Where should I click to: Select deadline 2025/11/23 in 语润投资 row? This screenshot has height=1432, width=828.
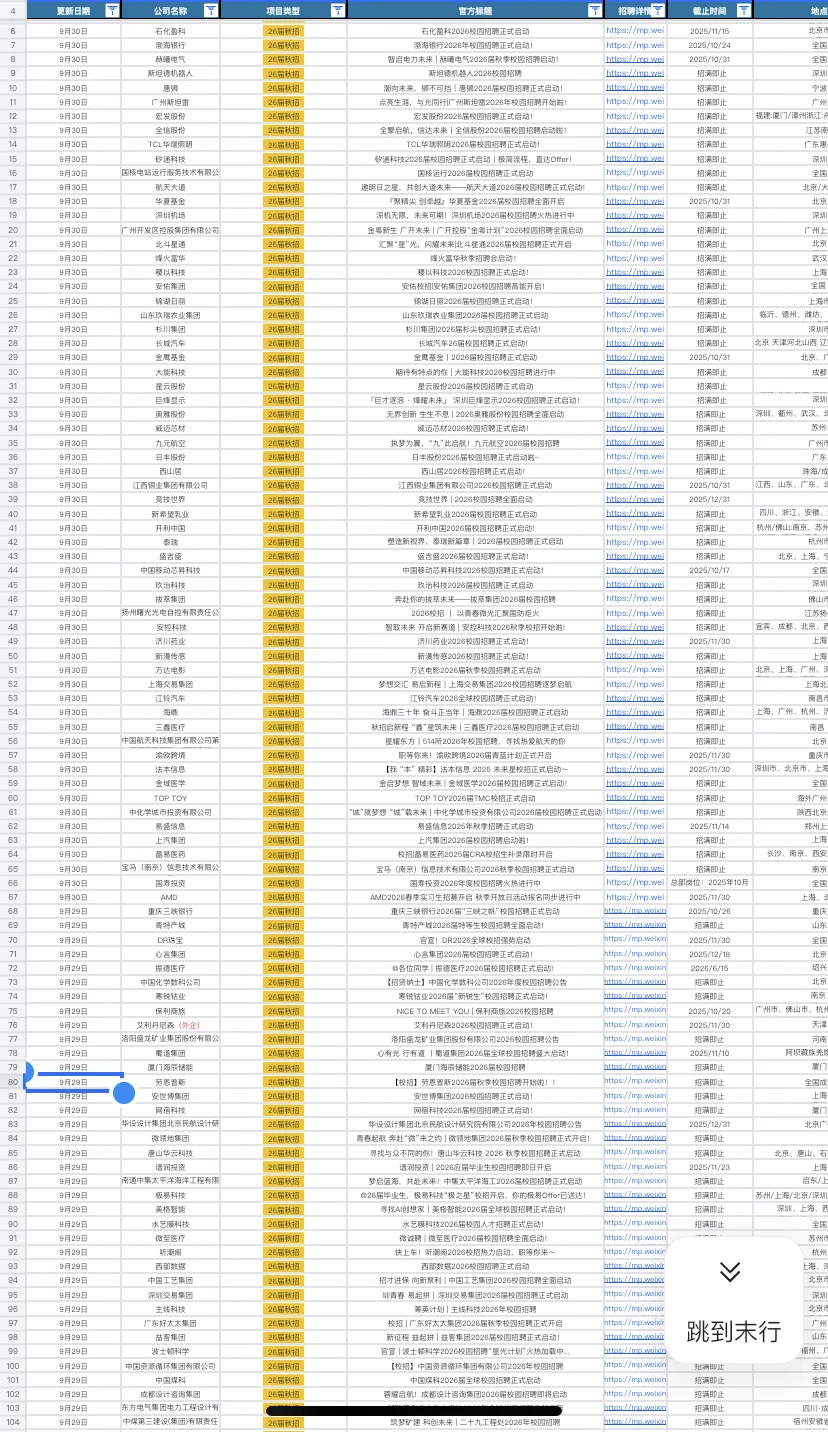[710, 1167]
